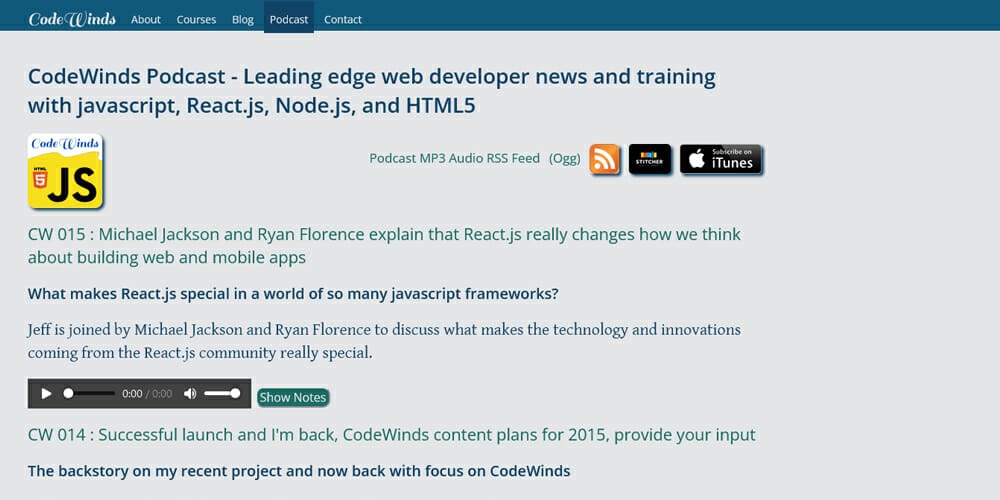Open the Blog menu item
The width and height of the screenshot is (1000, 500).
[x=243, y=19]
